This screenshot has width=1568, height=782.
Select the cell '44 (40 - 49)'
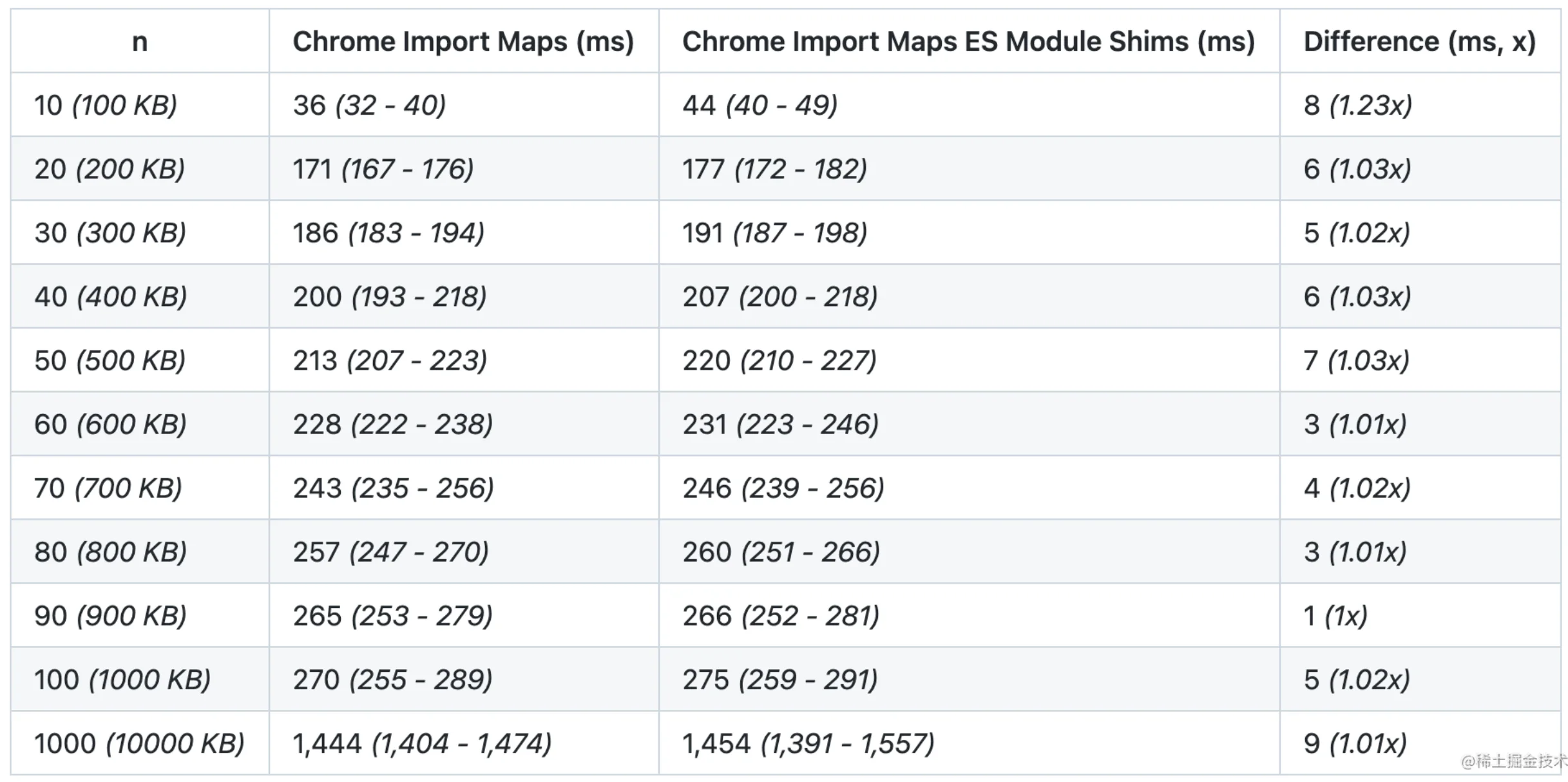click(969, 104)
